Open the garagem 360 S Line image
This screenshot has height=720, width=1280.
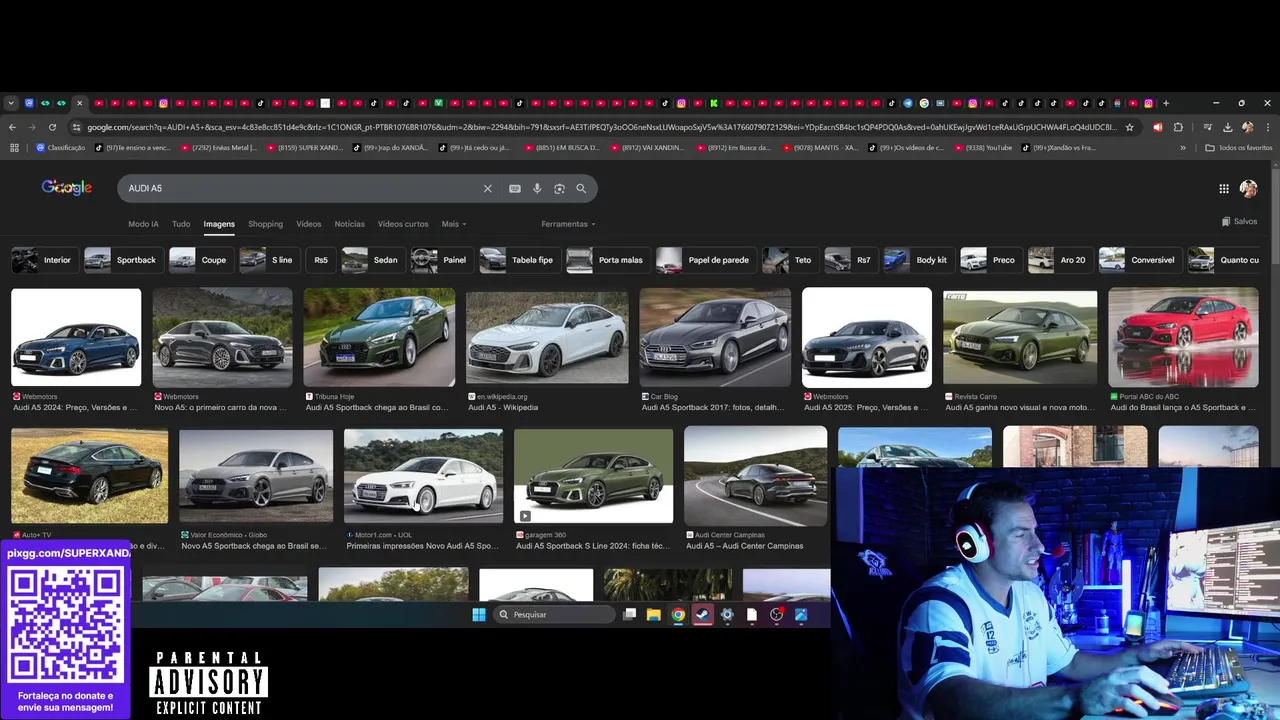point(594,476)
